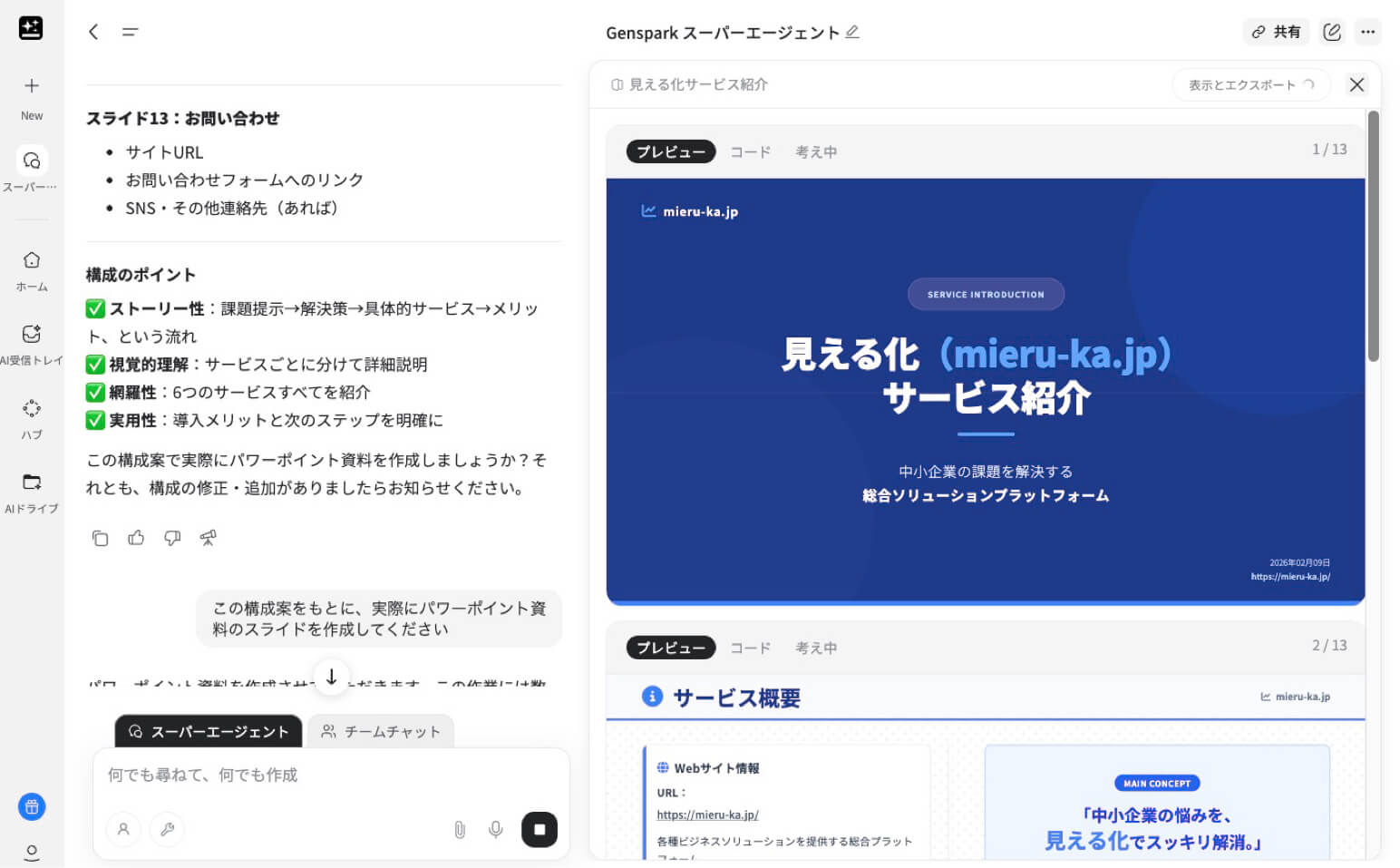Collapse the chat with the back arrow

point(92,32)
